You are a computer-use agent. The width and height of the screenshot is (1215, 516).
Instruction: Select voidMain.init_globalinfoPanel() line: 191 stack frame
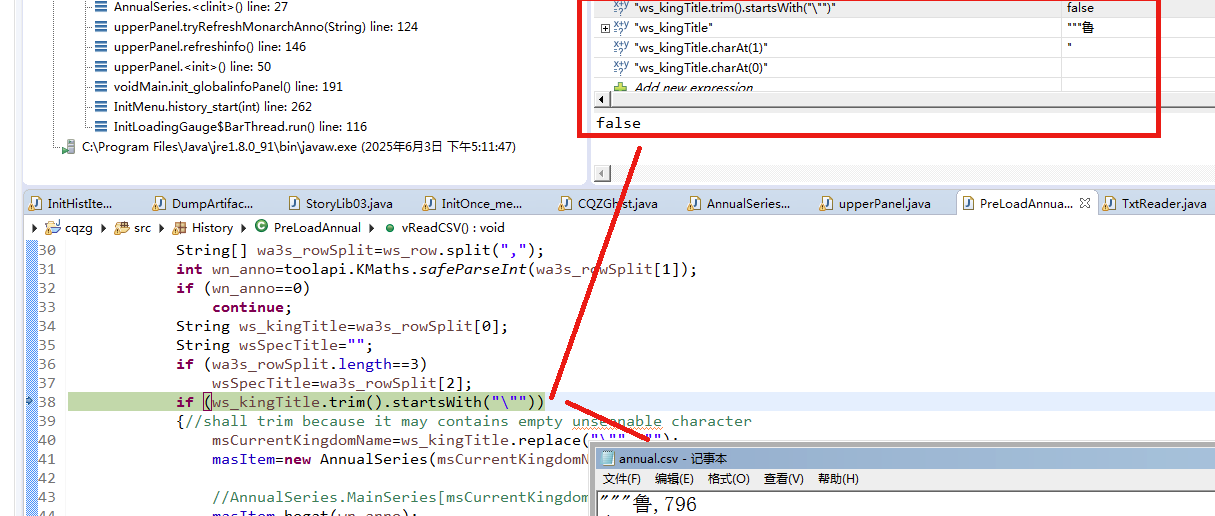pyautogui.click(x=228, y=87)
